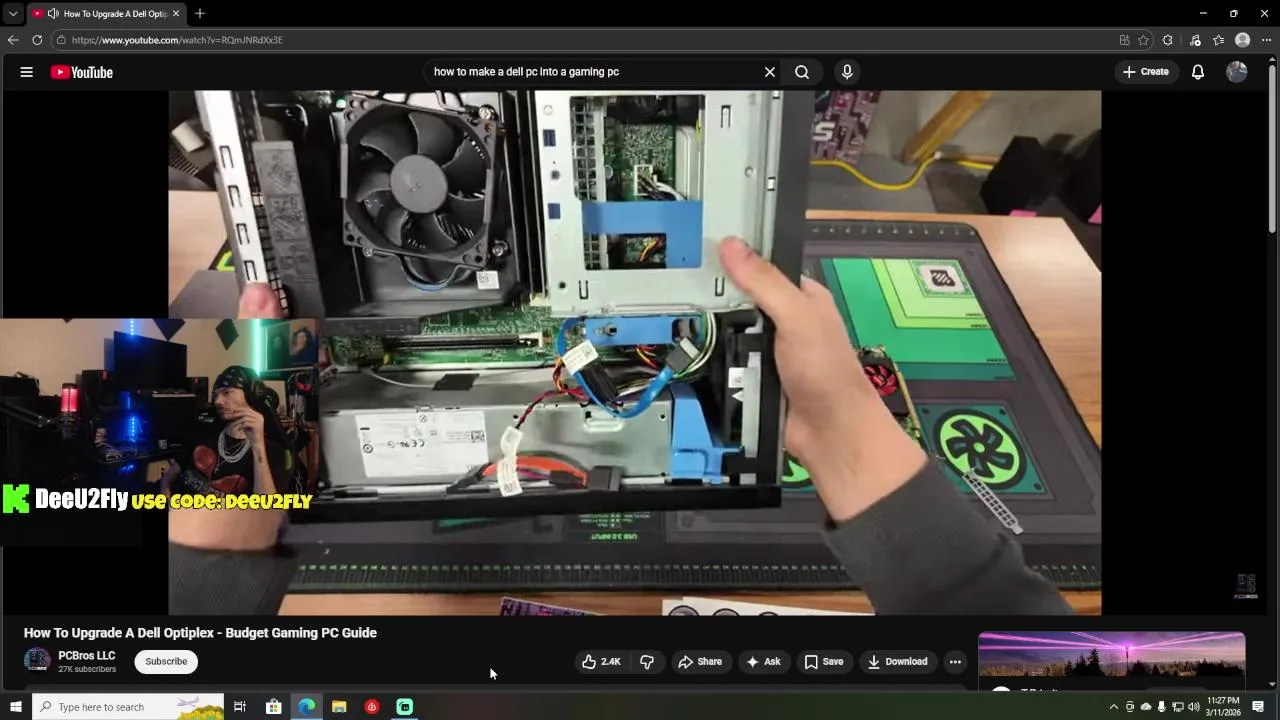The image size is (1280, 720).
Task: Open the browser Settings and more menu
Action: coord(1267,40)
